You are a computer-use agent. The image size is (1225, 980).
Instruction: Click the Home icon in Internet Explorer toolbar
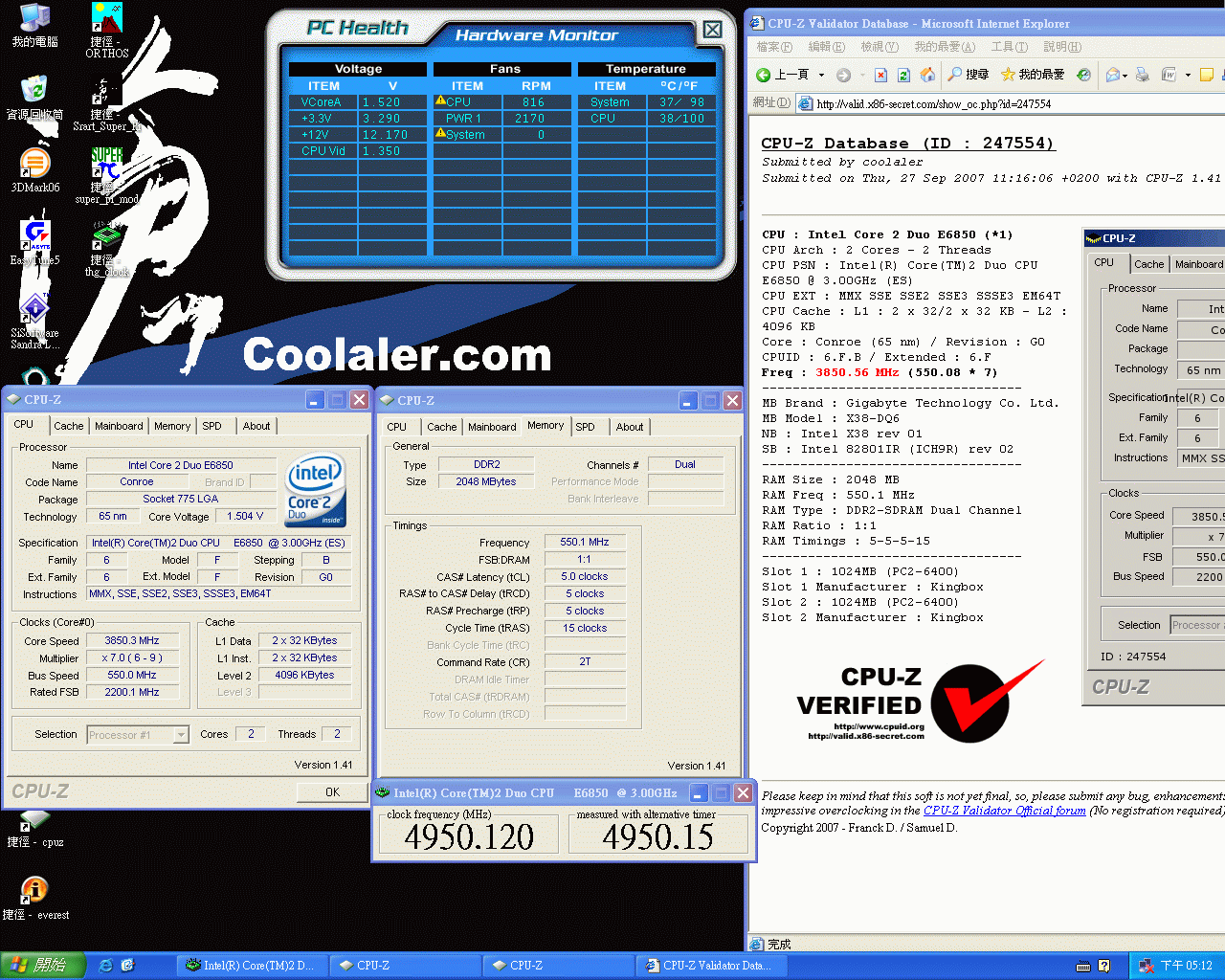pos(926,75)
